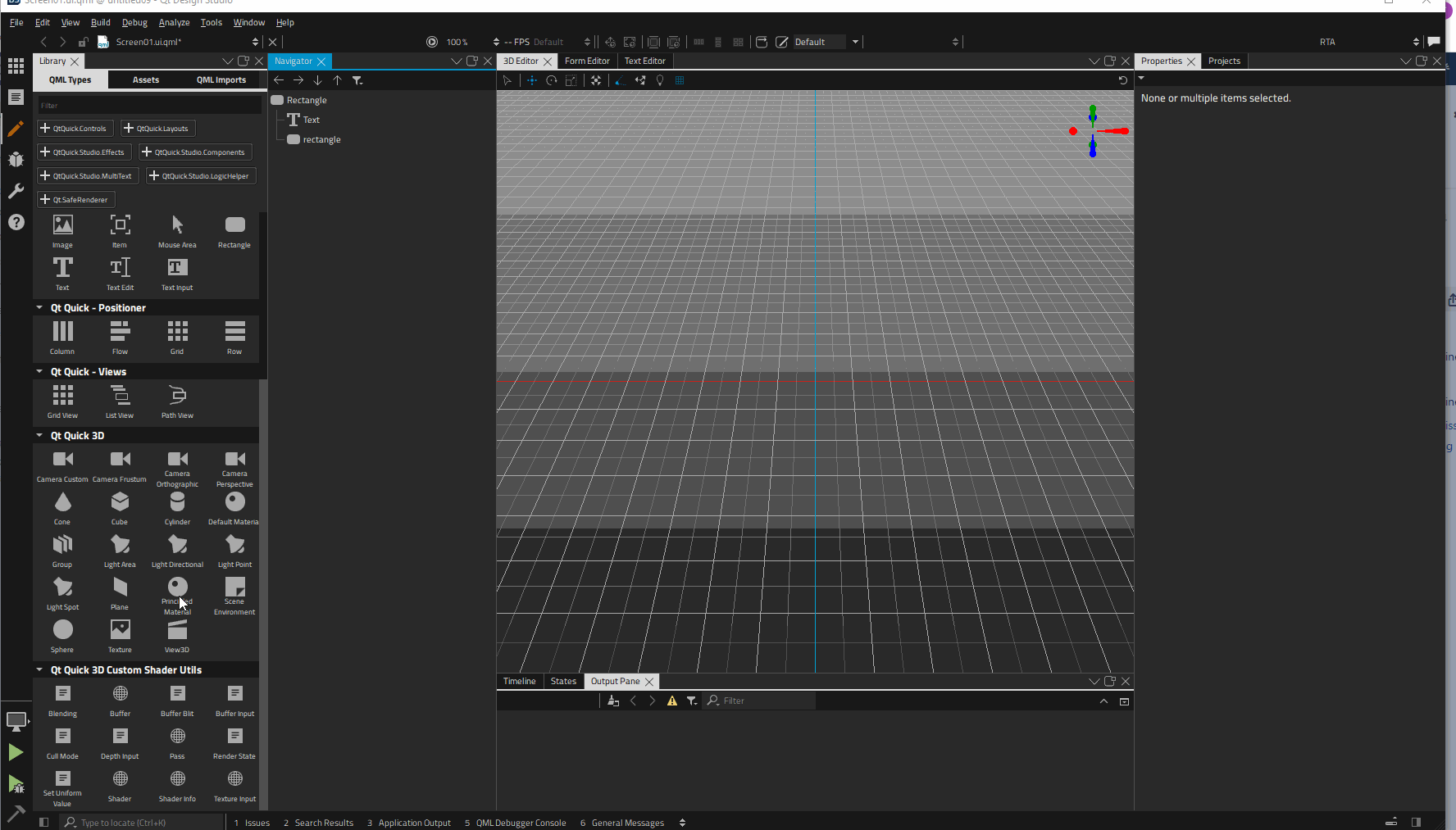Open Application Output in status bar
This screenshot has height=830, width=1456.
[x=409, y=823]
